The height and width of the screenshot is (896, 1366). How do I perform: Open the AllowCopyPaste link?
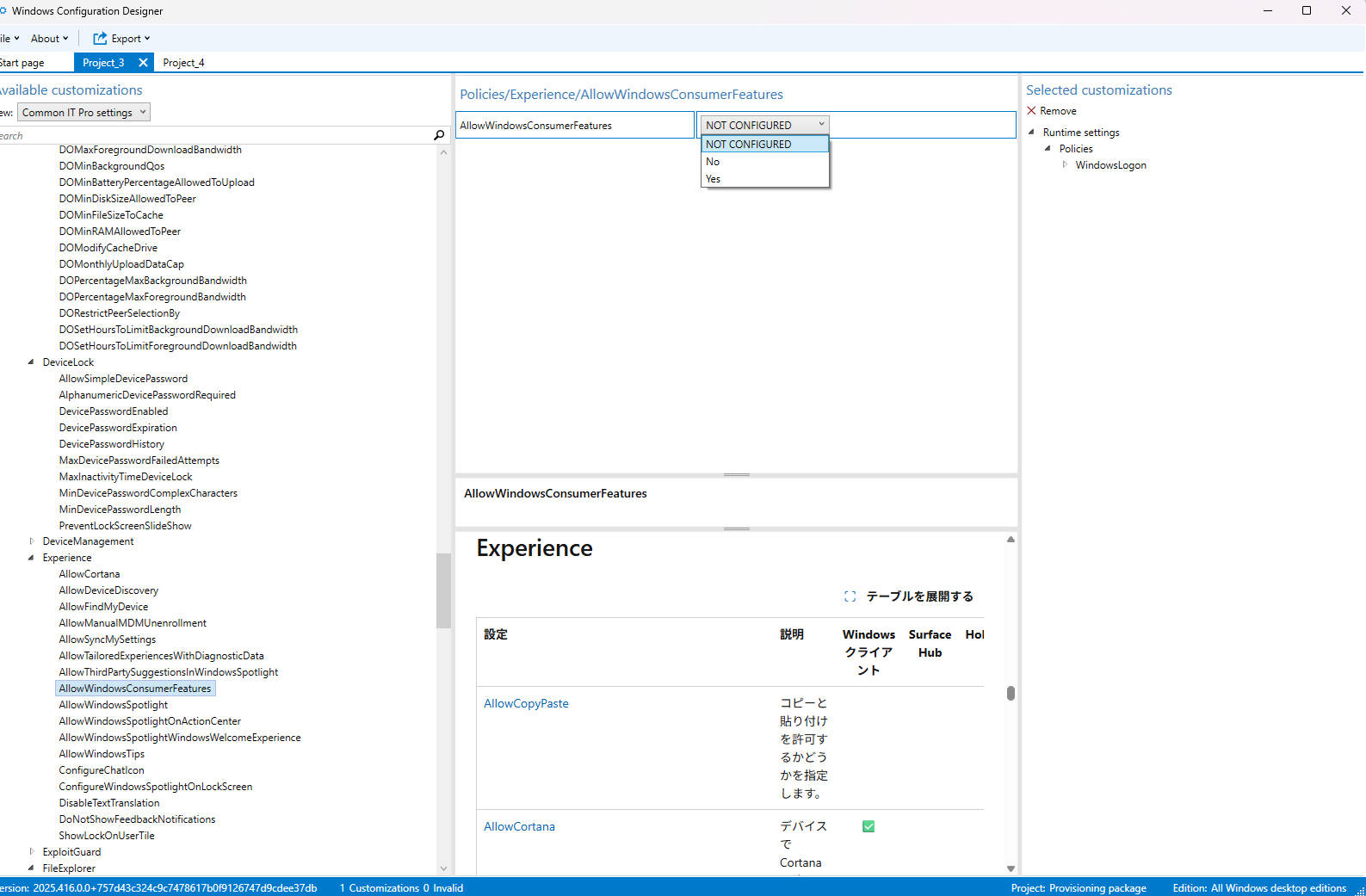click(526, 703)
